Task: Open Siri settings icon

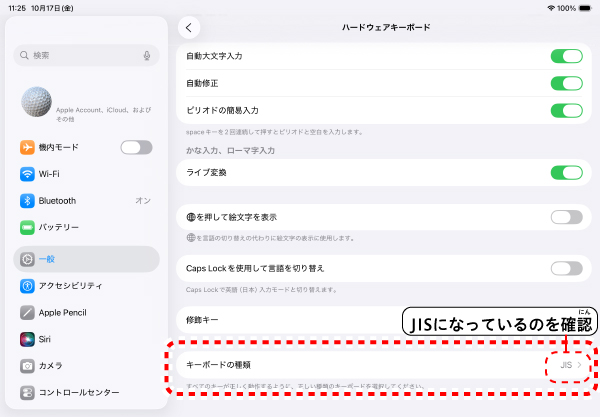Action: coord(27,339)
